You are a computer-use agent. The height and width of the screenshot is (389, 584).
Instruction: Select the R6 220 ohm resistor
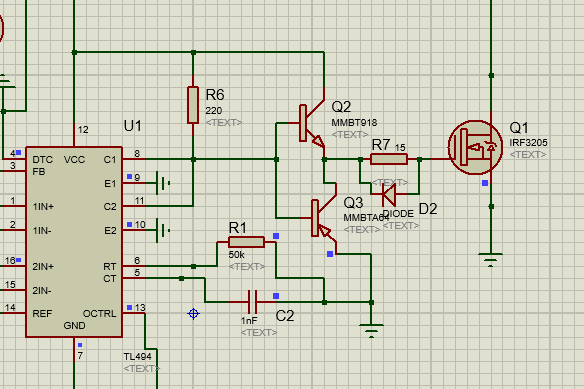(193, 105)
